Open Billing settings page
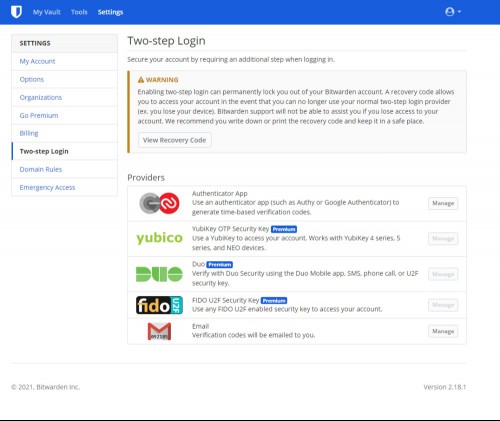This screenshot has height=421, width=500. coord(64,133)
